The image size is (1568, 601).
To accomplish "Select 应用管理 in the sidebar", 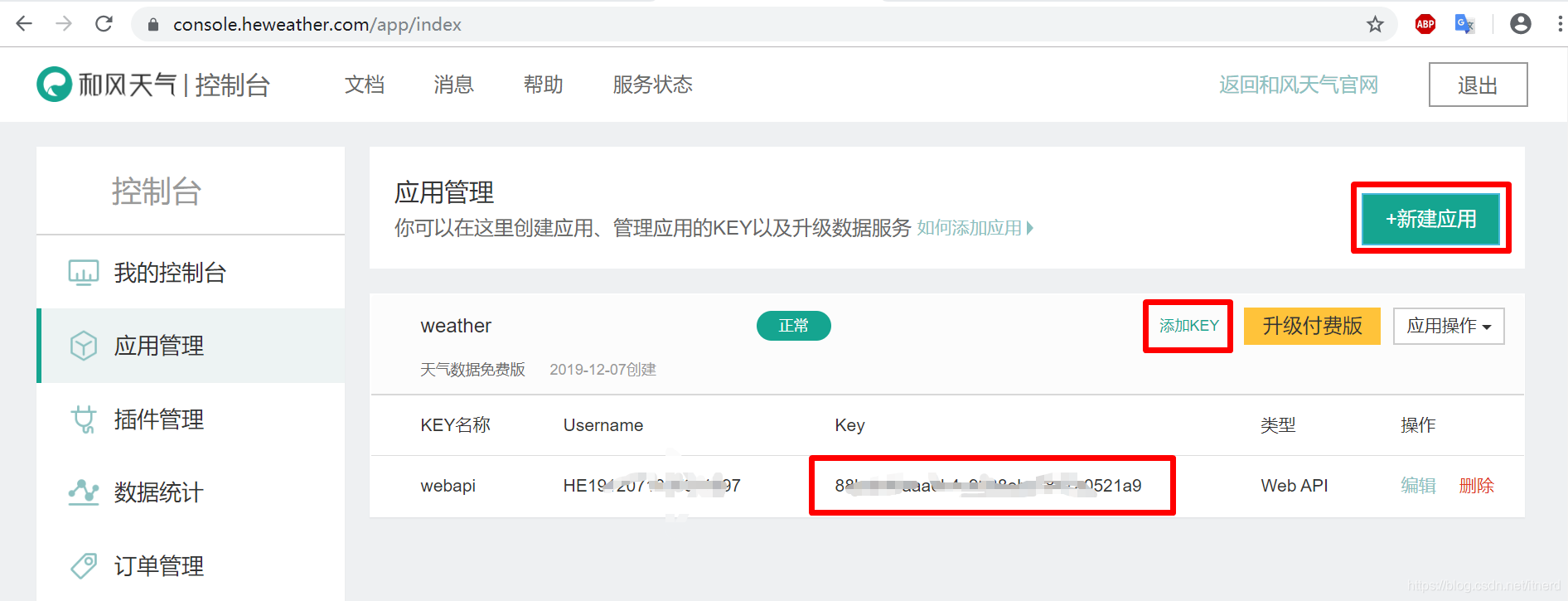I will 191,346.
